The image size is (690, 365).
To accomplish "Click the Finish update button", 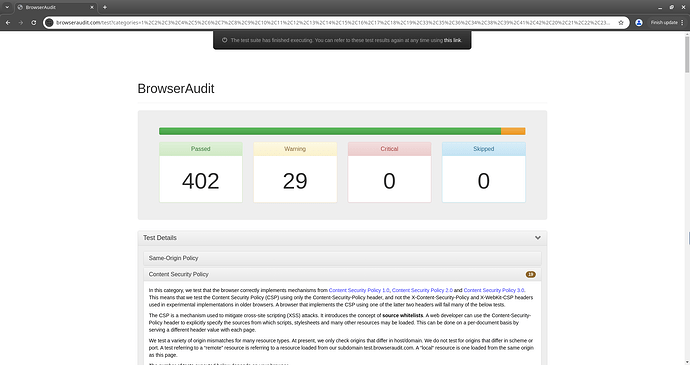I will tap(667, 22).
